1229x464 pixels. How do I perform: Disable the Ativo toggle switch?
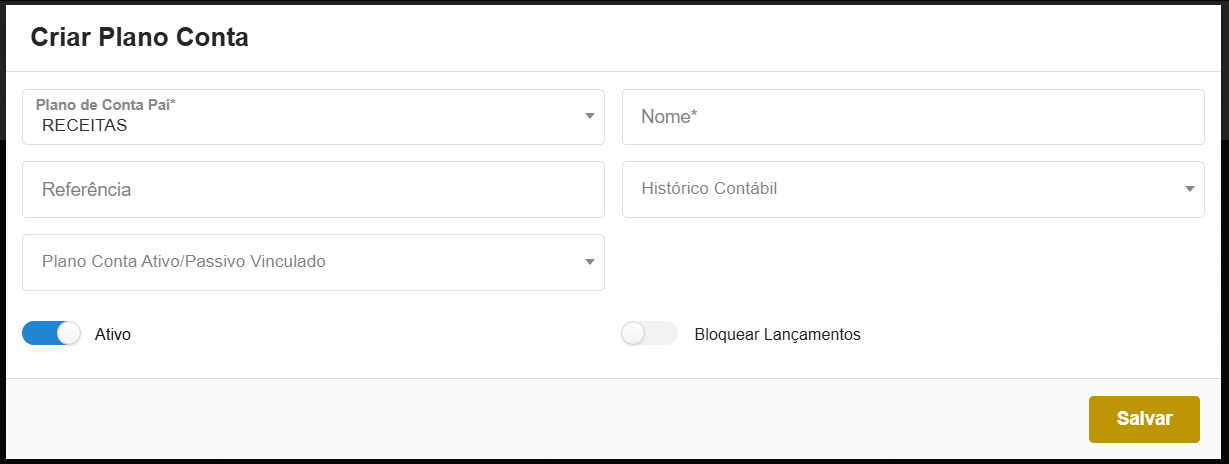[51, 334]
